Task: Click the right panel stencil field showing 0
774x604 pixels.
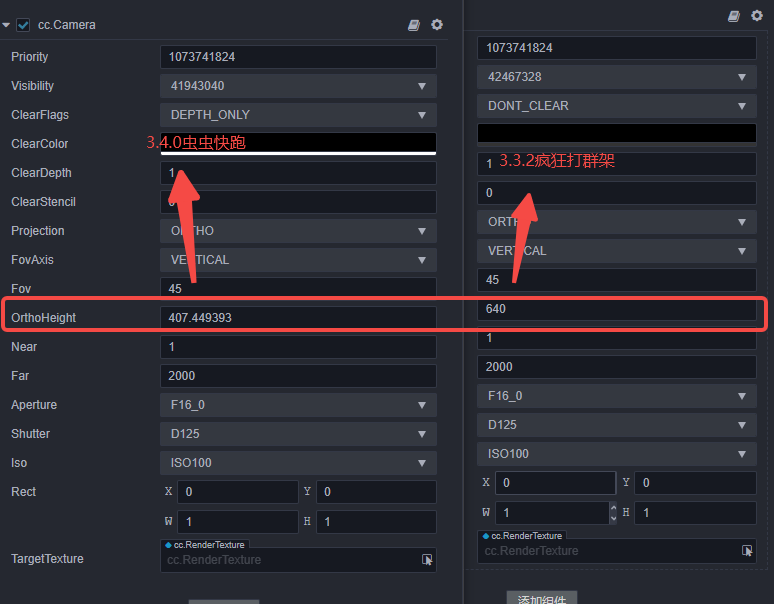Action: click(617, 193)
